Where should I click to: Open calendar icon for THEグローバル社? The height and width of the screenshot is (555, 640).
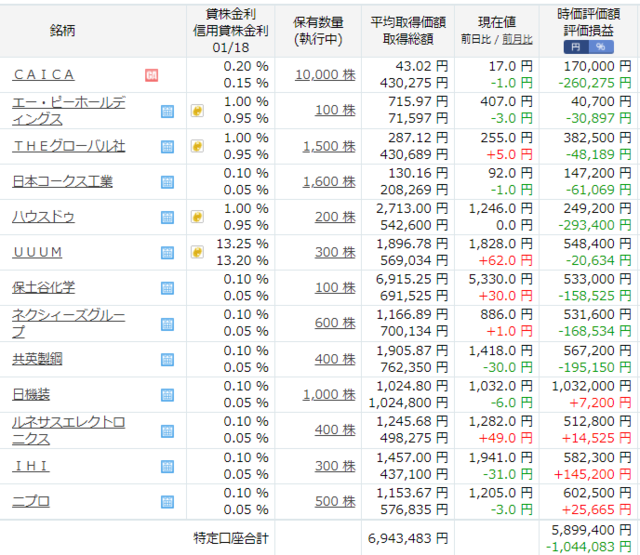167,147
